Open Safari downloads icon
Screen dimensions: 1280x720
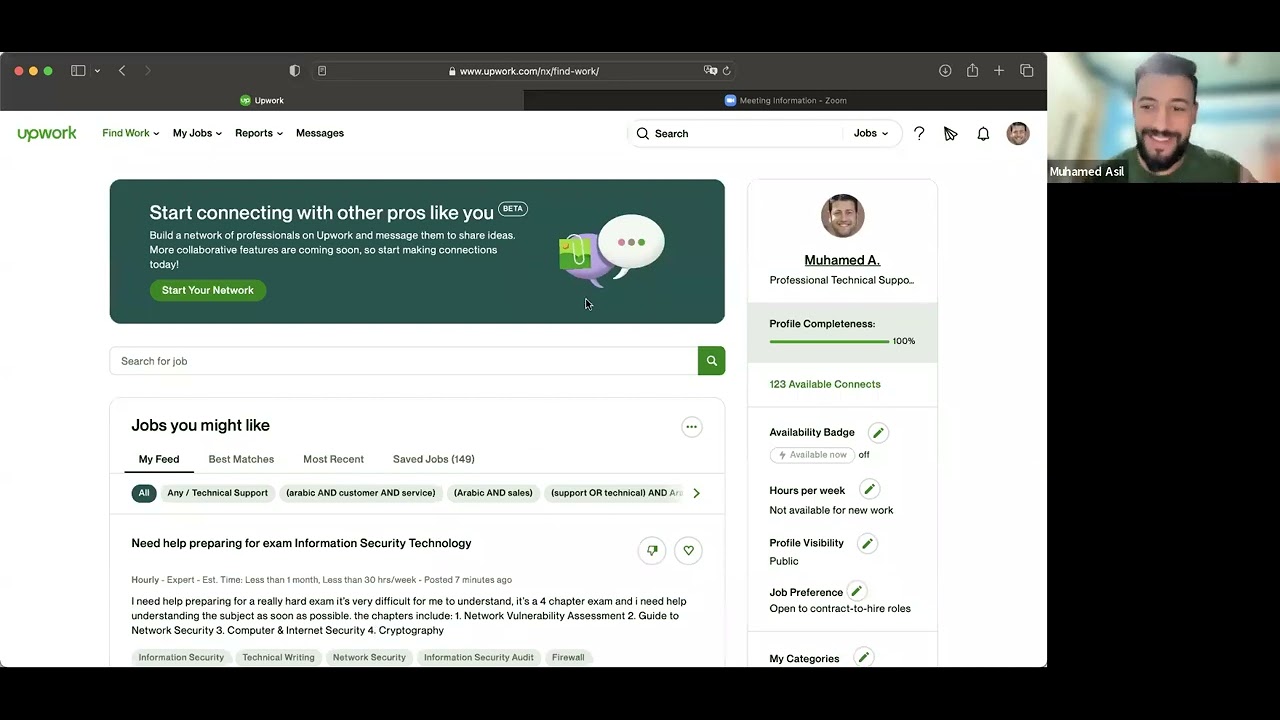coord(945,71)
